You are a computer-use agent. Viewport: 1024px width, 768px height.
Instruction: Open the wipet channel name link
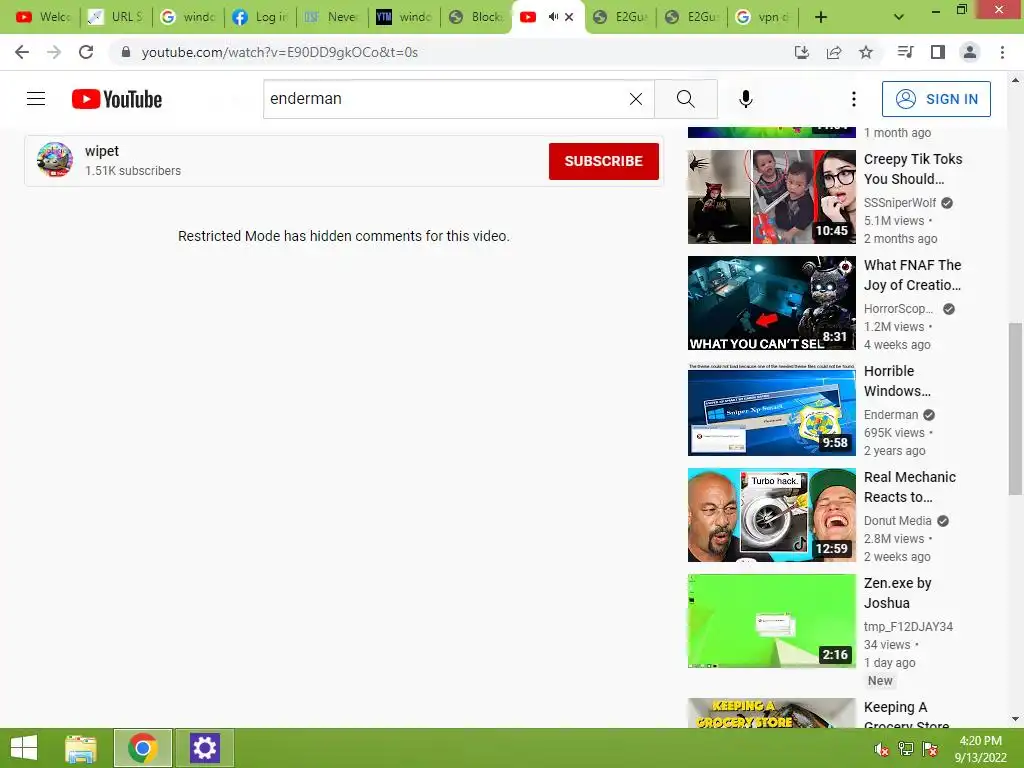click(102, 151)
